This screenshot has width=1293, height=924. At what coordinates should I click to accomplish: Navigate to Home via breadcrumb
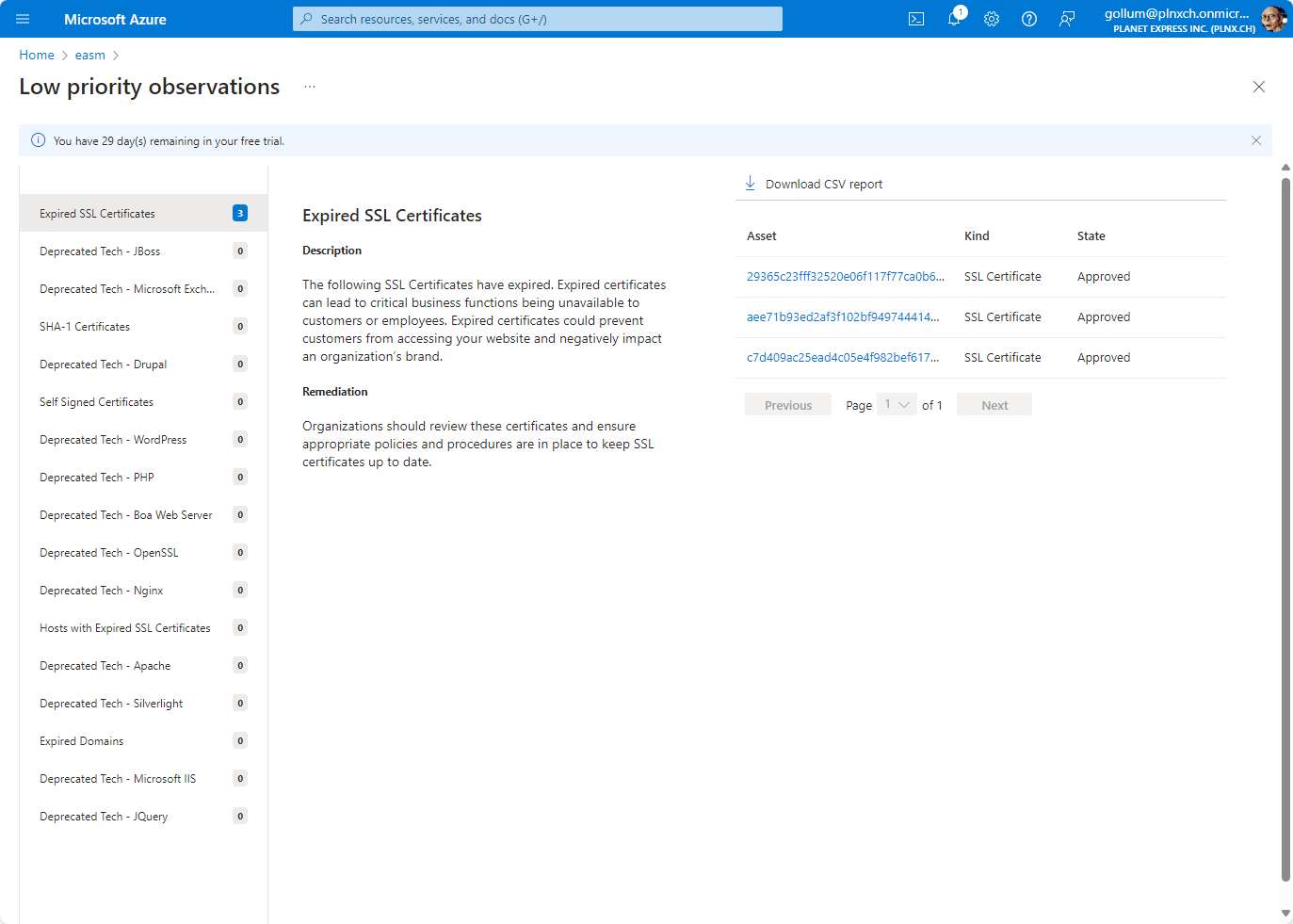click(x=37, y=55)
